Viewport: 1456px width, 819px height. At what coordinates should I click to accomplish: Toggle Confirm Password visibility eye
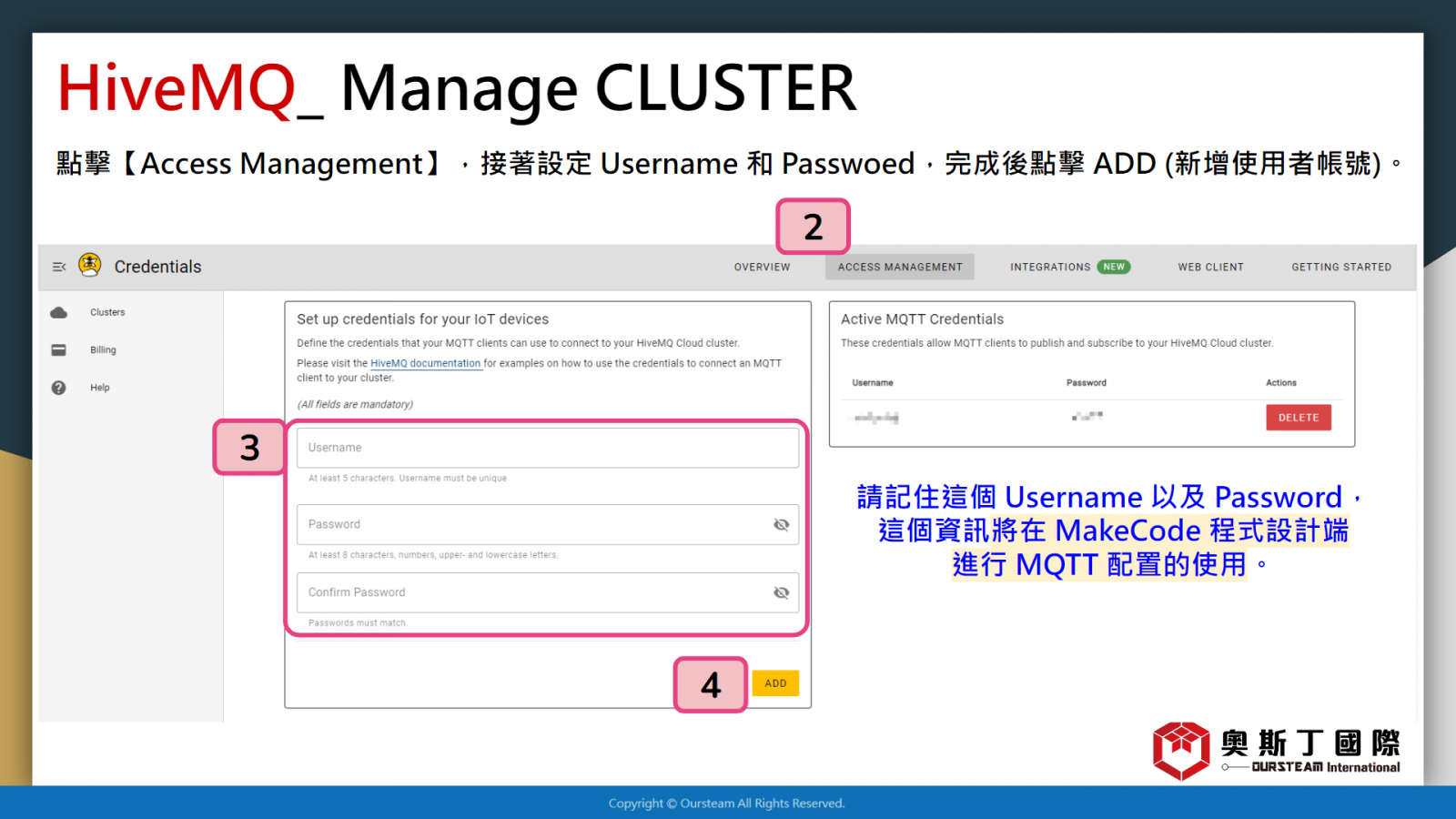tap(781, 593)
